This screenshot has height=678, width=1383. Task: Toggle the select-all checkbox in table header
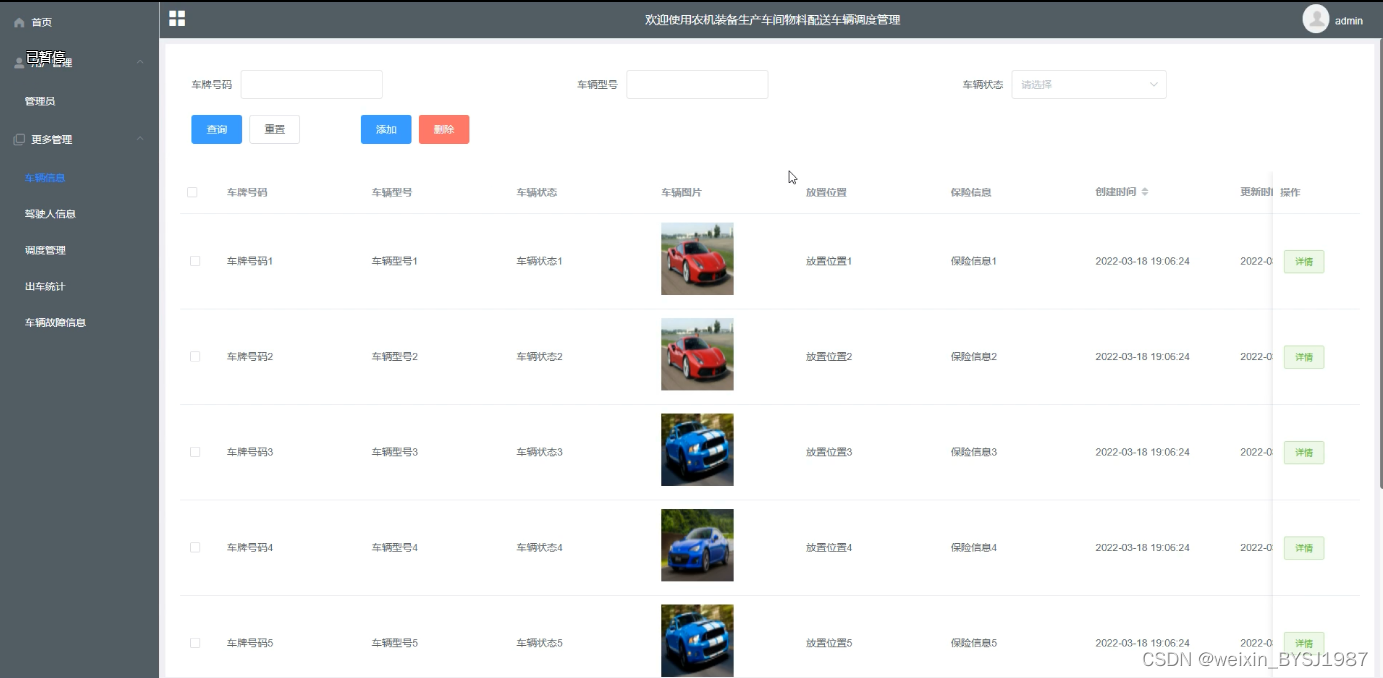click(x=192, y=192)
